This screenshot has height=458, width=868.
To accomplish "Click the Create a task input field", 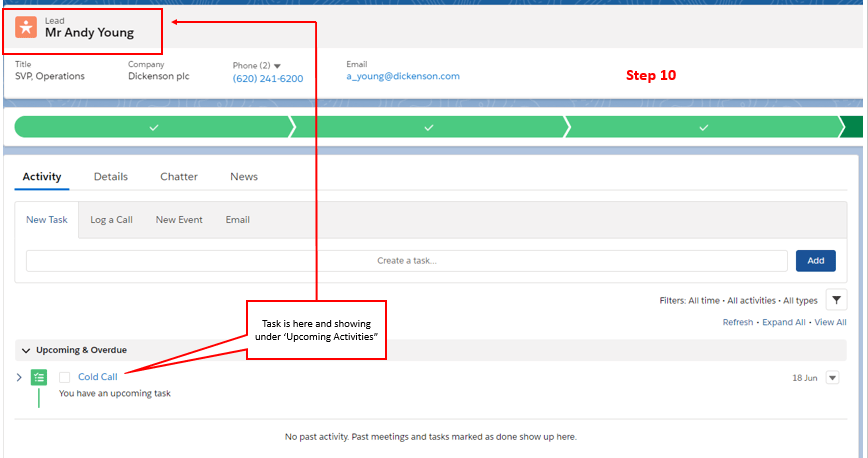I will pos(406,261).
